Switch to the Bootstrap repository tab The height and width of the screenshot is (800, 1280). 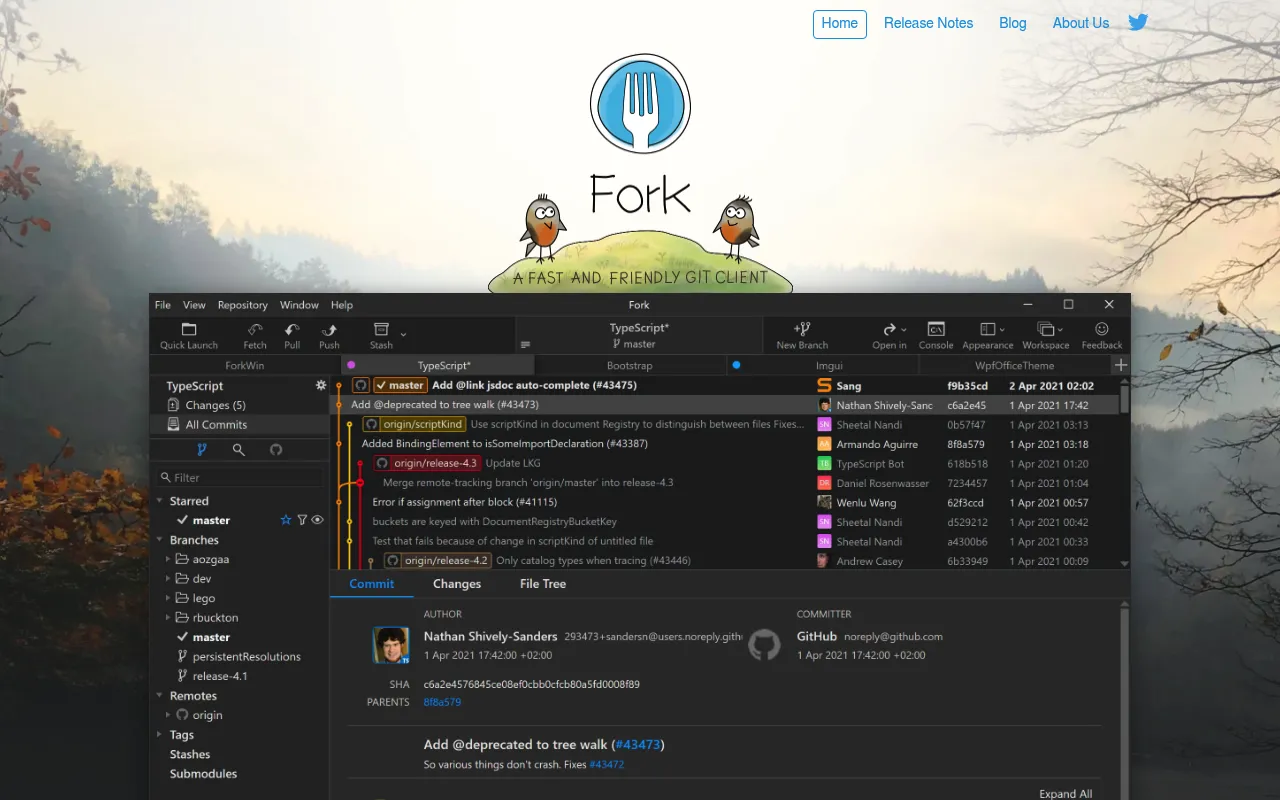tap(629, 365)
